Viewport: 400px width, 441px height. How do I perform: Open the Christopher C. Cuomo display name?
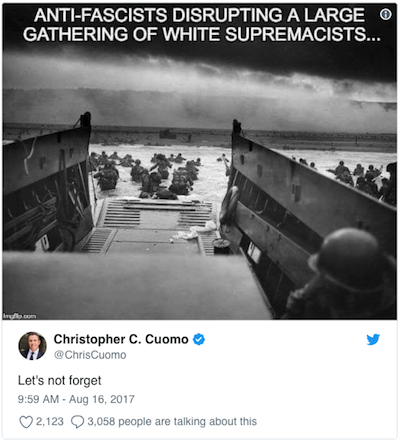point(121,339)
